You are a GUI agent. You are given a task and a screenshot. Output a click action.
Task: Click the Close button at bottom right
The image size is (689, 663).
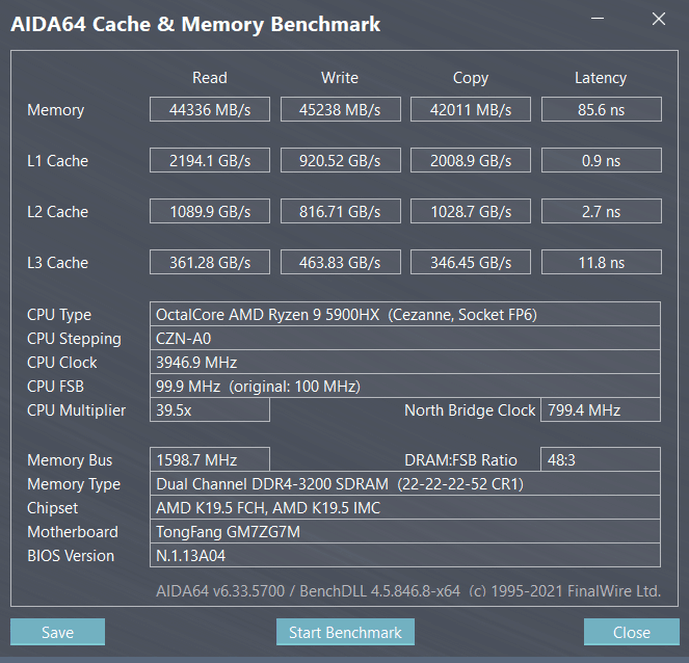tap(631, 632)
